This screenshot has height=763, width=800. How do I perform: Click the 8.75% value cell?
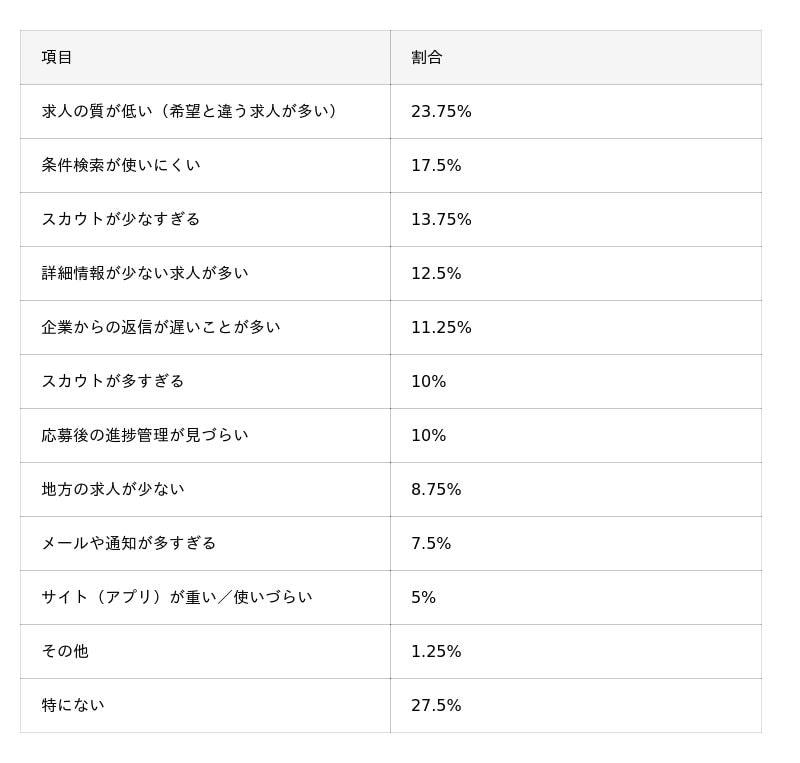pos(436,489)
